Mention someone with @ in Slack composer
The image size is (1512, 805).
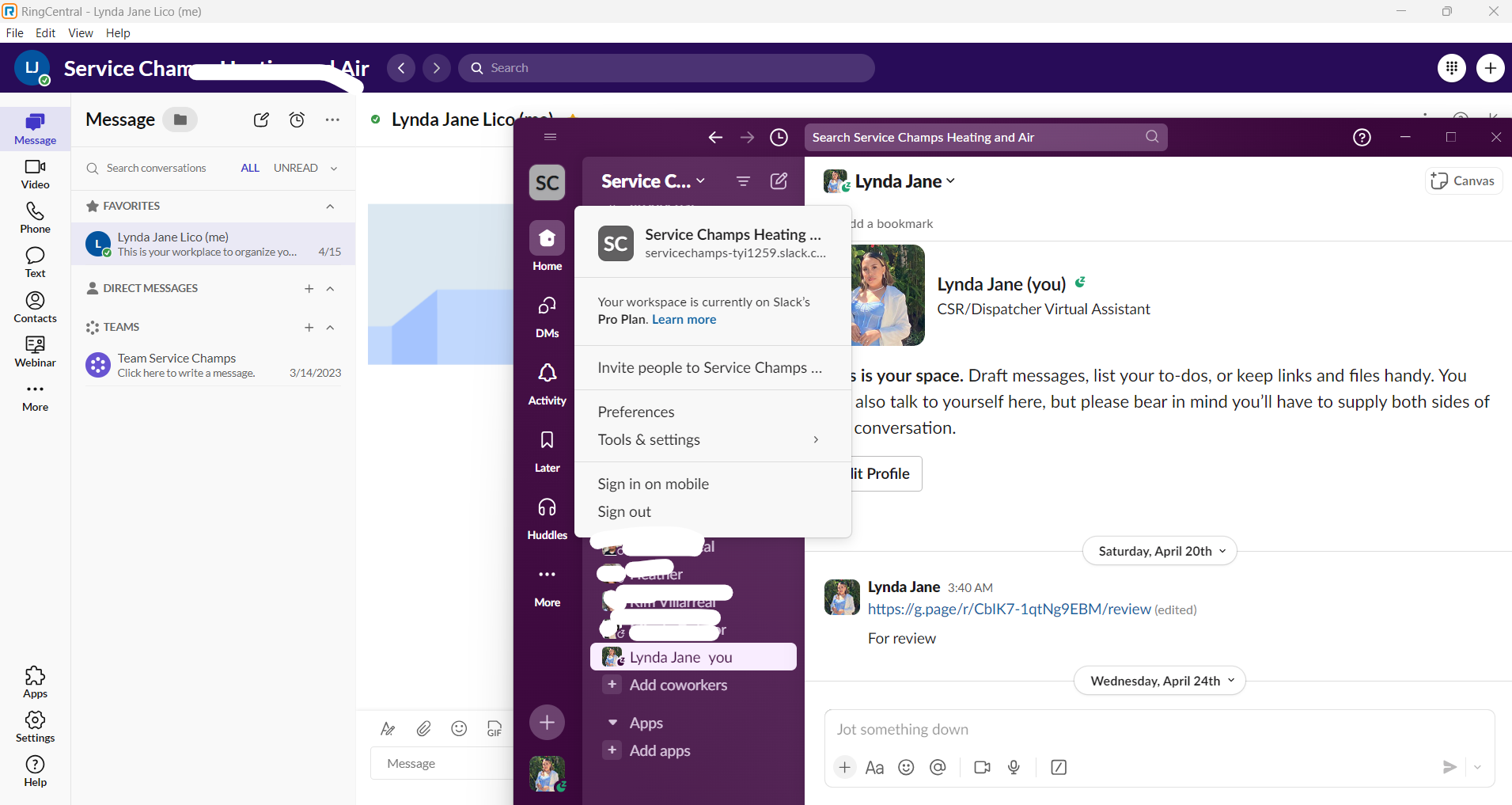point(938,767)
